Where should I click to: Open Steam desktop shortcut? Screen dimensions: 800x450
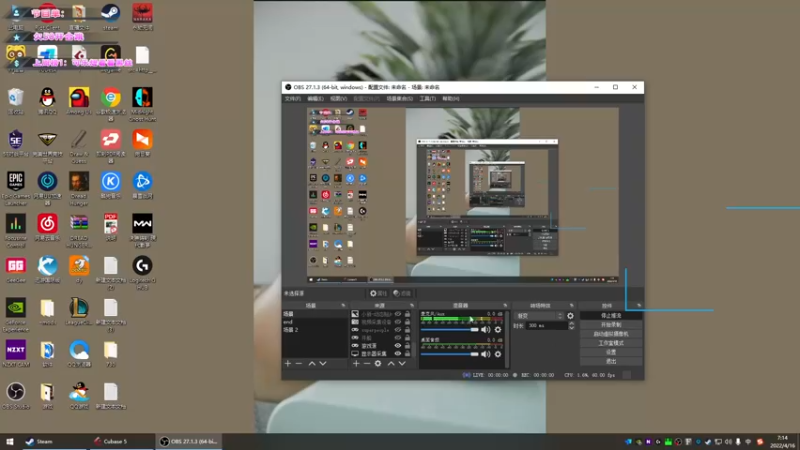110,16
